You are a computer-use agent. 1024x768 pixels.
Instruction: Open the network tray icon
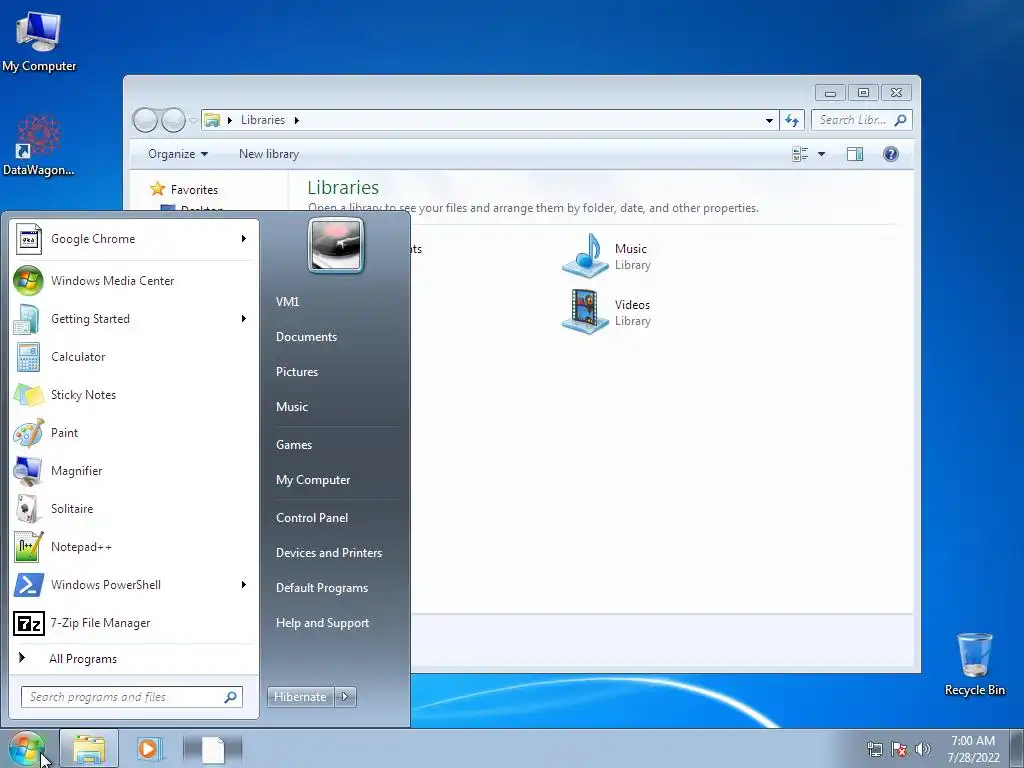874,749
